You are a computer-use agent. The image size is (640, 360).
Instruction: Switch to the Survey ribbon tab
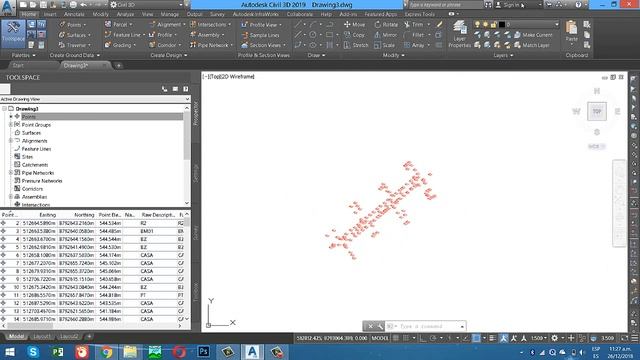(x=217, y=14)
